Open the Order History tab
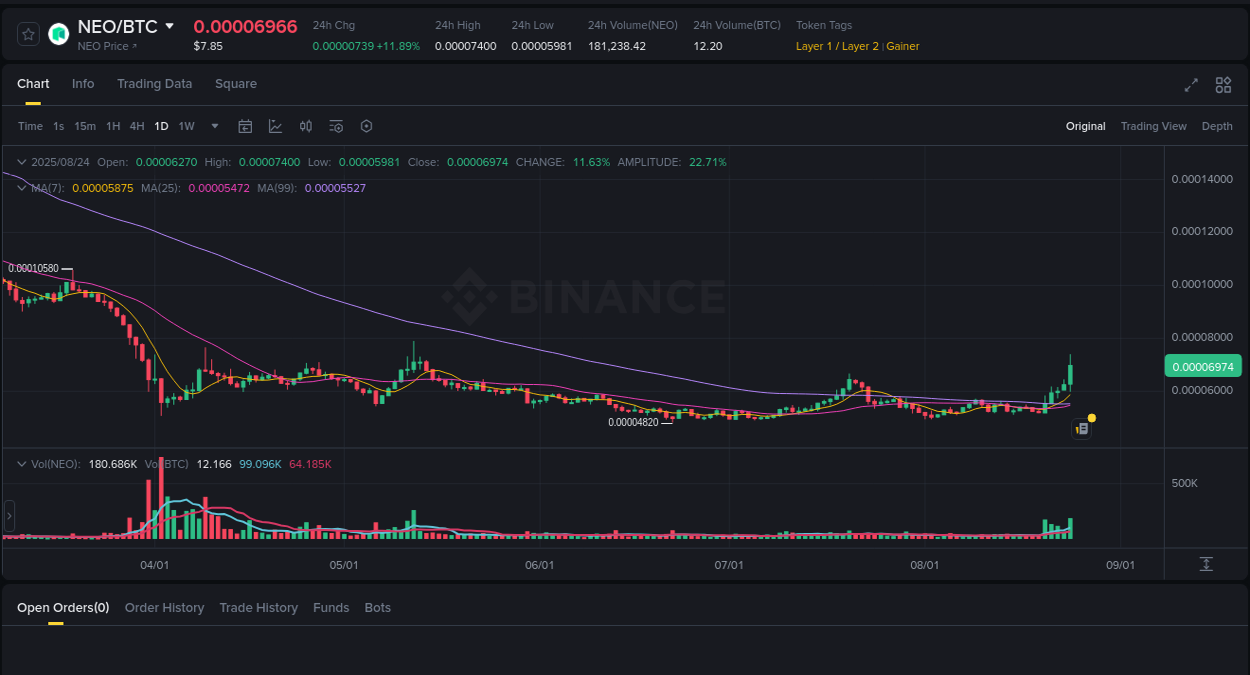 pos(164,607)
